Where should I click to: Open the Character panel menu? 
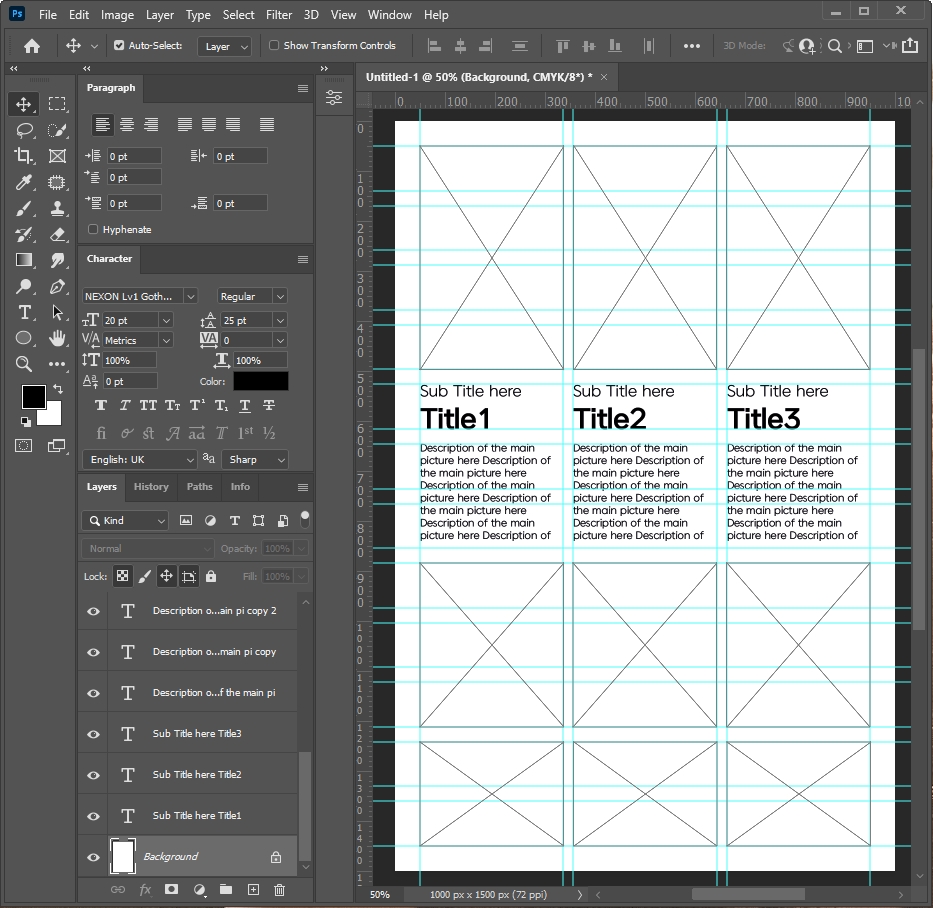point(303,259)
